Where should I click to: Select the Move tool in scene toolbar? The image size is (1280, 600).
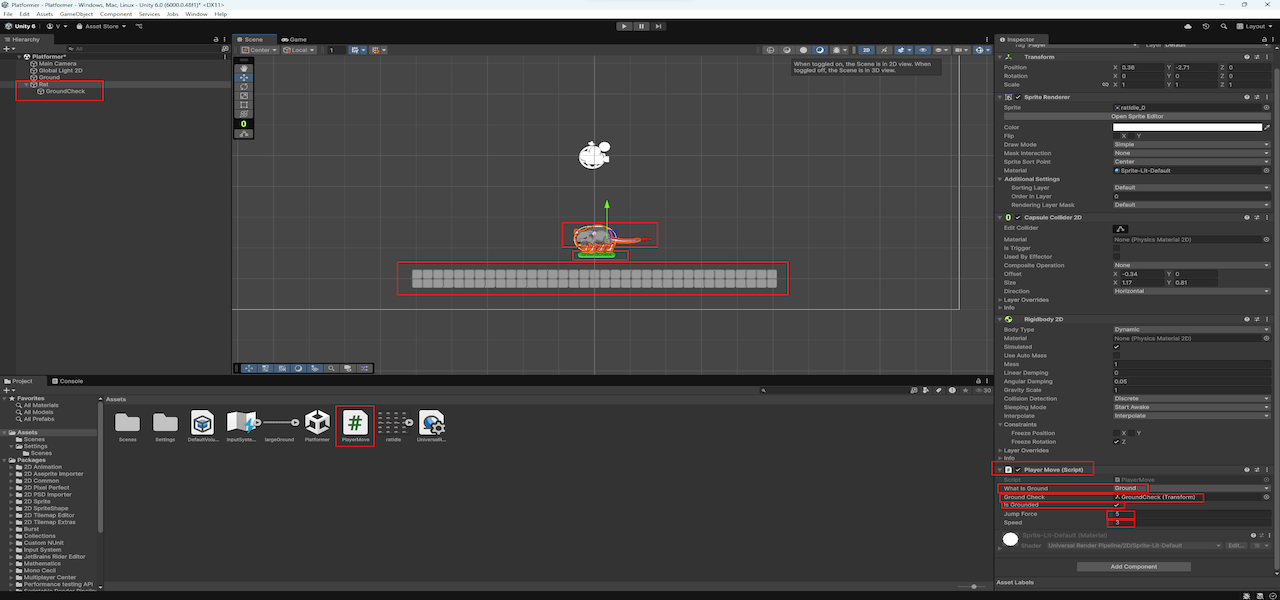point(244,77)
